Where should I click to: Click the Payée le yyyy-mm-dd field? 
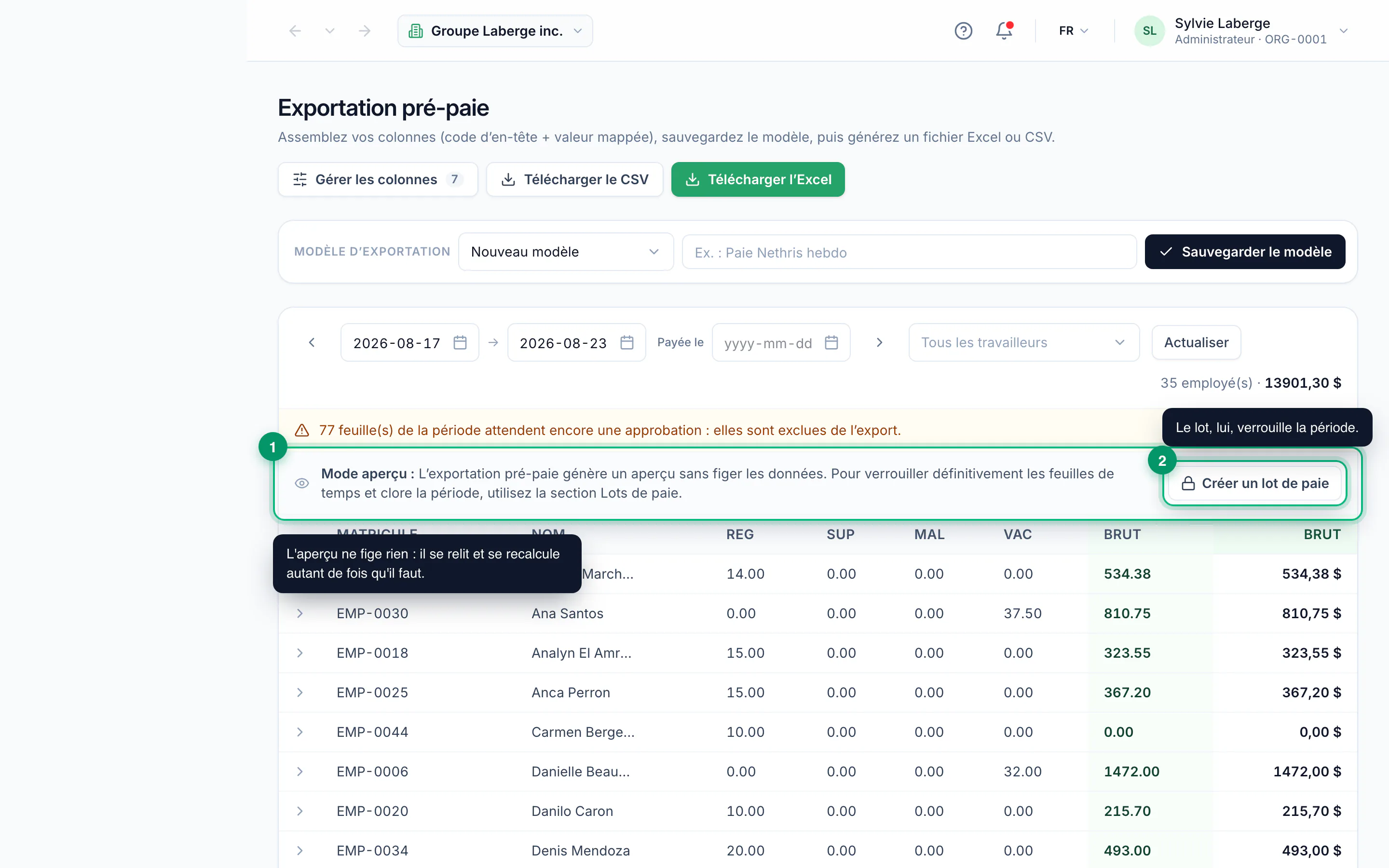tap(781, 343)
